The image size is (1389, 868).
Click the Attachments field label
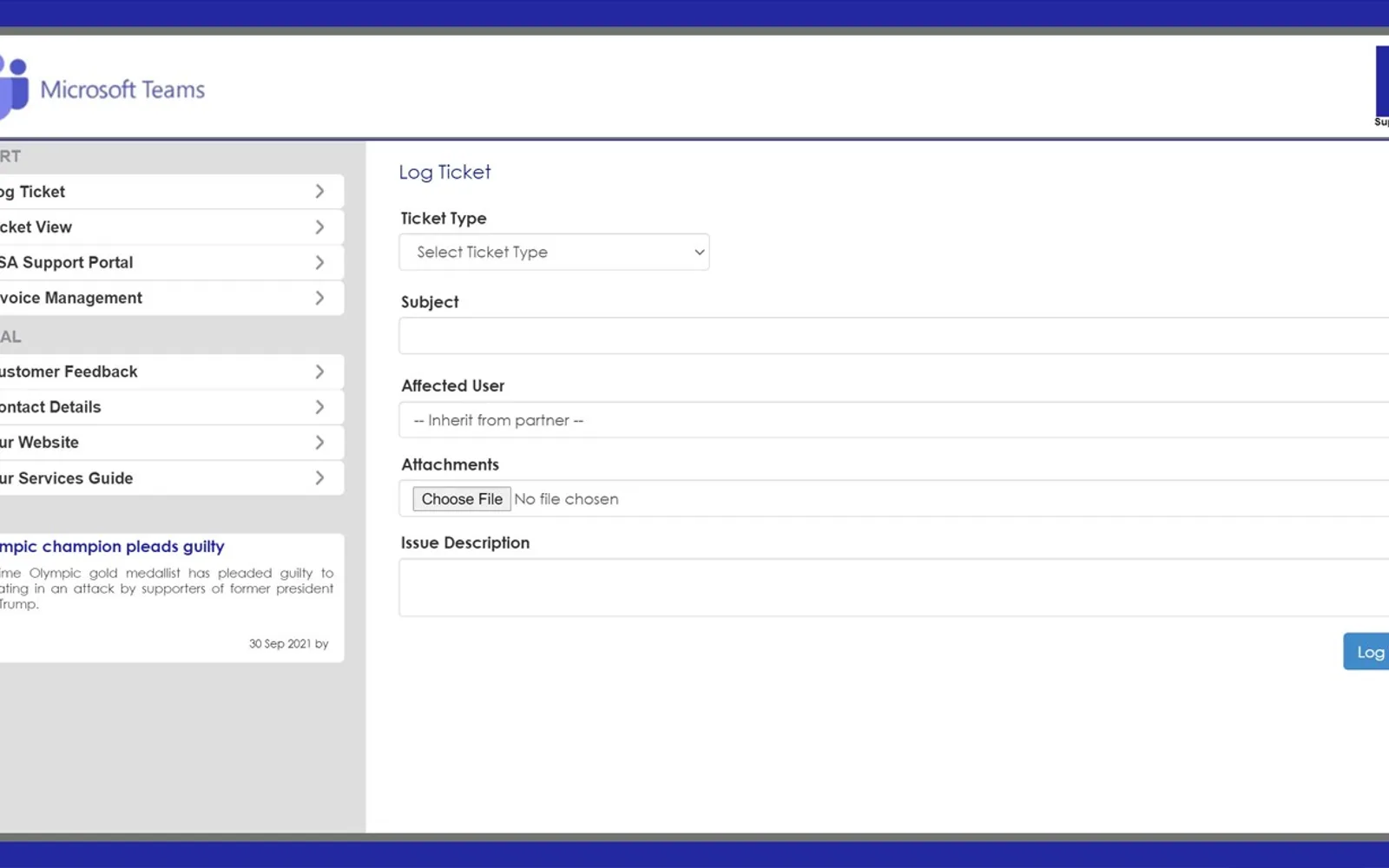pyautogui.click(x=450, y=465)
